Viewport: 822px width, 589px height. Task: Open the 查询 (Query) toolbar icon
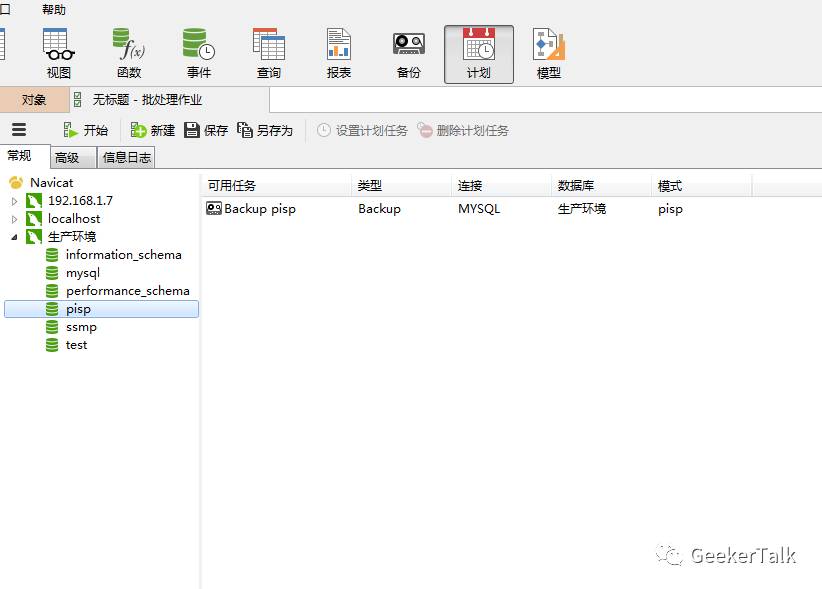(x=269, y=53)
